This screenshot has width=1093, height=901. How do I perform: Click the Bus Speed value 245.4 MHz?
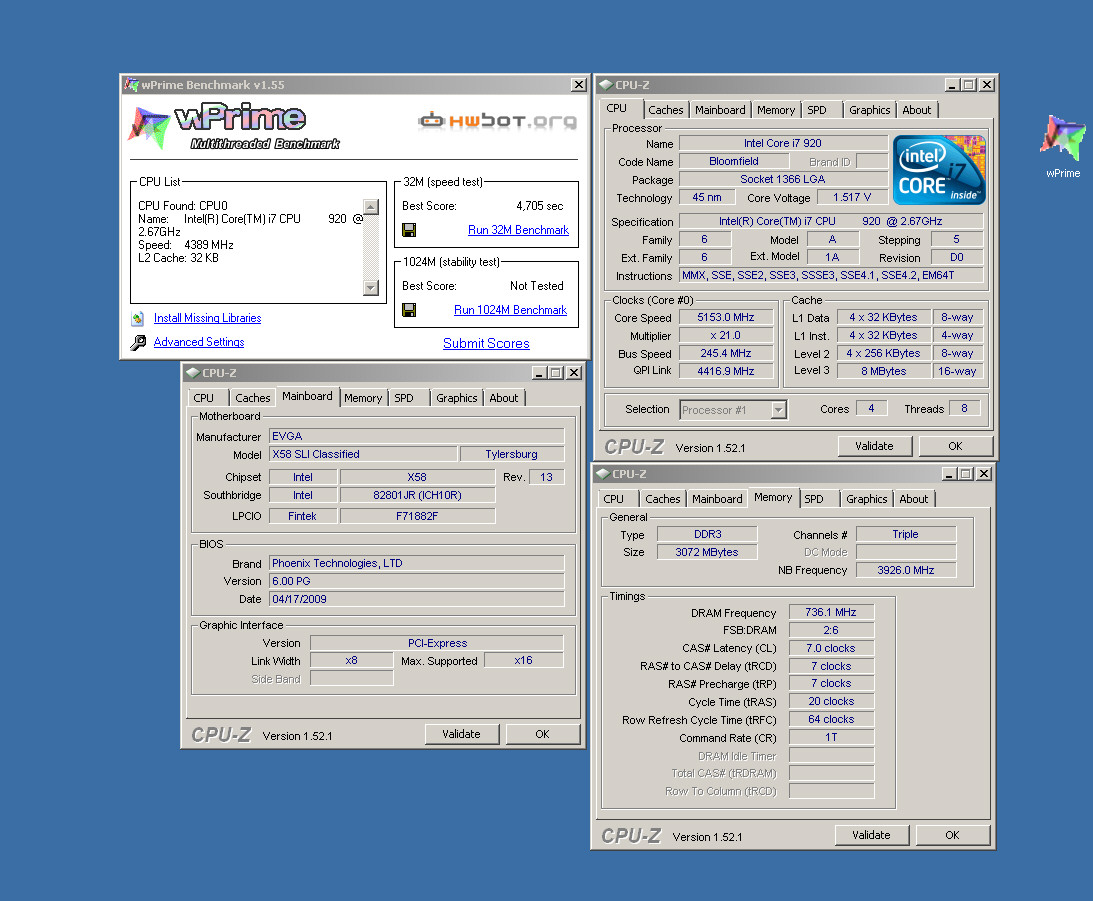pos(726,353)
